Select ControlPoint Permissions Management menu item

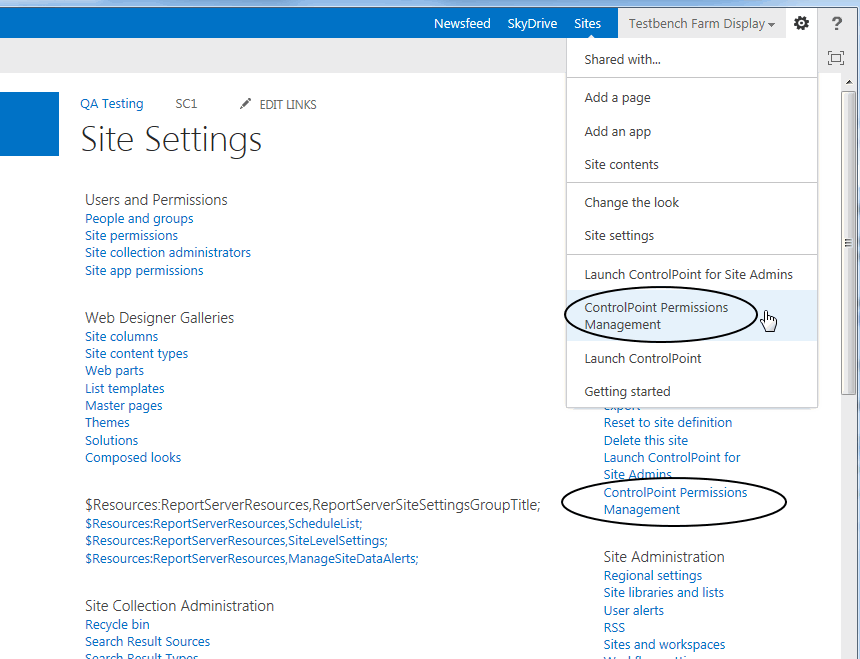(656, 316)
